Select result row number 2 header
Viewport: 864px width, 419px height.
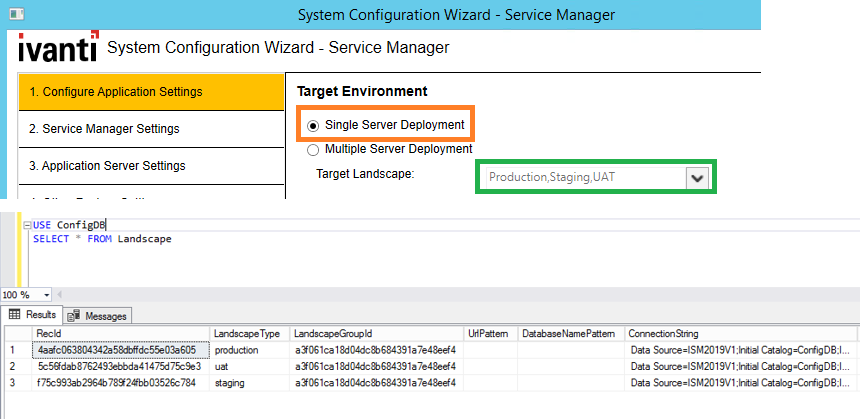[x=14, y=366]
